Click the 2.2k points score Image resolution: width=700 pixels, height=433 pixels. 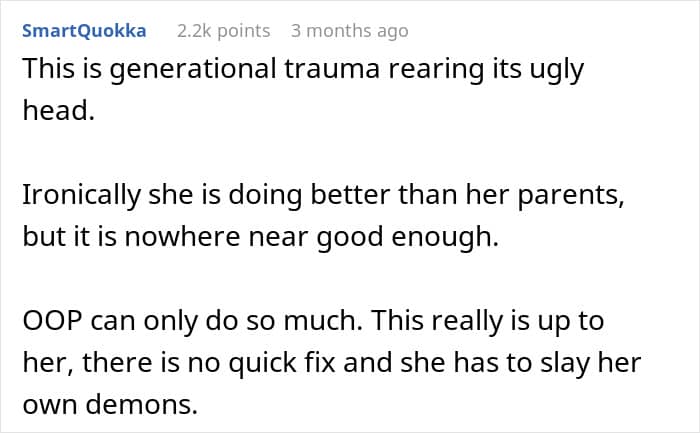223,31
